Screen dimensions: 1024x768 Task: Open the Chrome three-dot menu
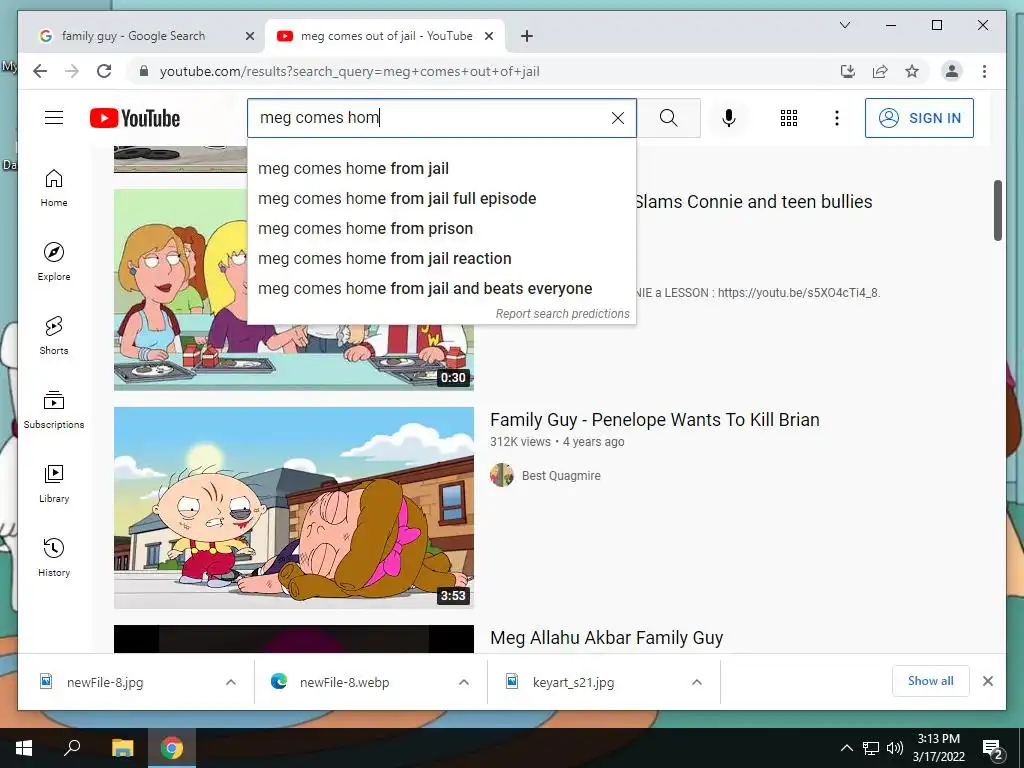click(984, 71)
